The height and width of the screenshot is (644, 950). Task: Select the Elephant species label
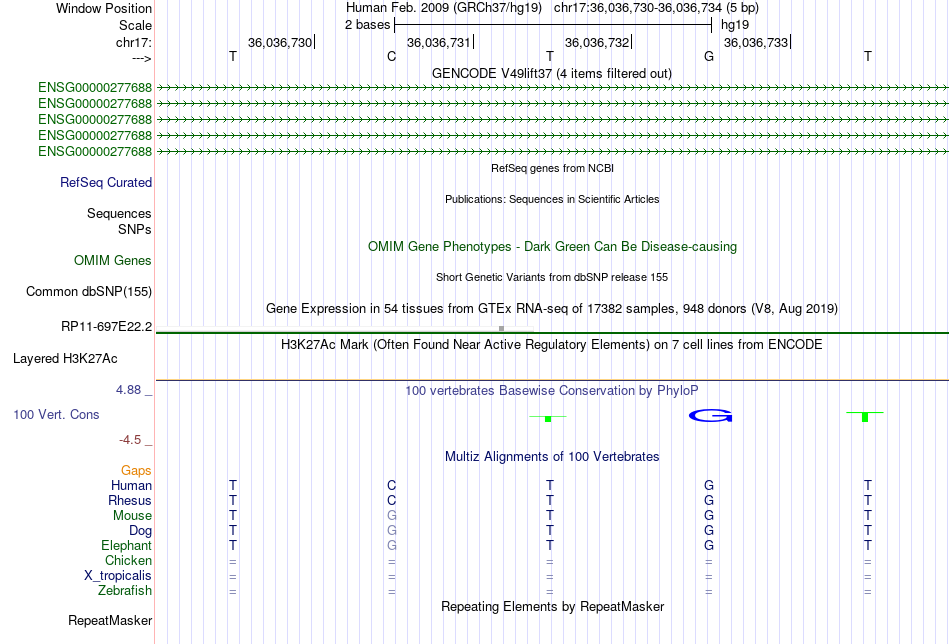coord(127,545)
